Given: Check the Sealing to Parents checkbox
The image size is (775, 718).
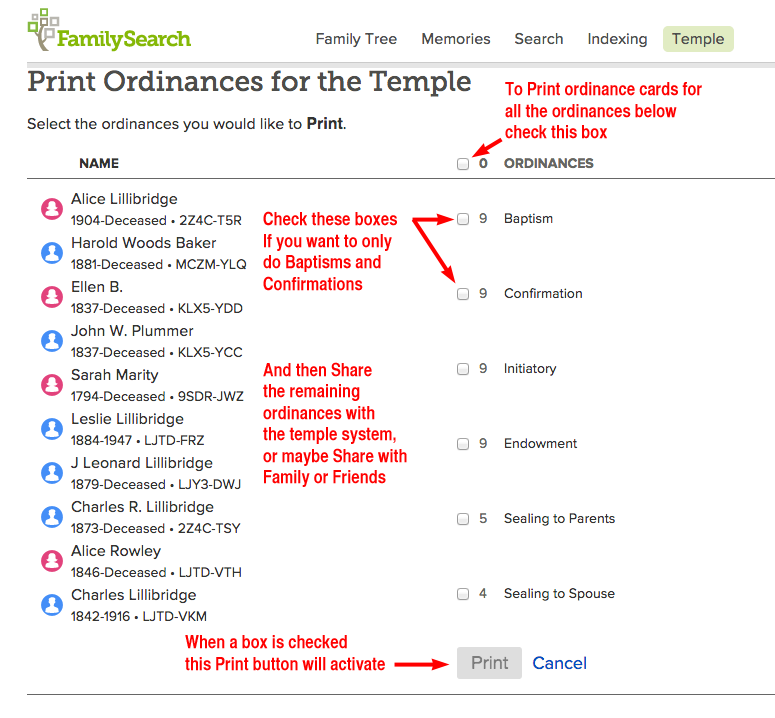Looking at the screenshot, I should click(x=463, y=519).
